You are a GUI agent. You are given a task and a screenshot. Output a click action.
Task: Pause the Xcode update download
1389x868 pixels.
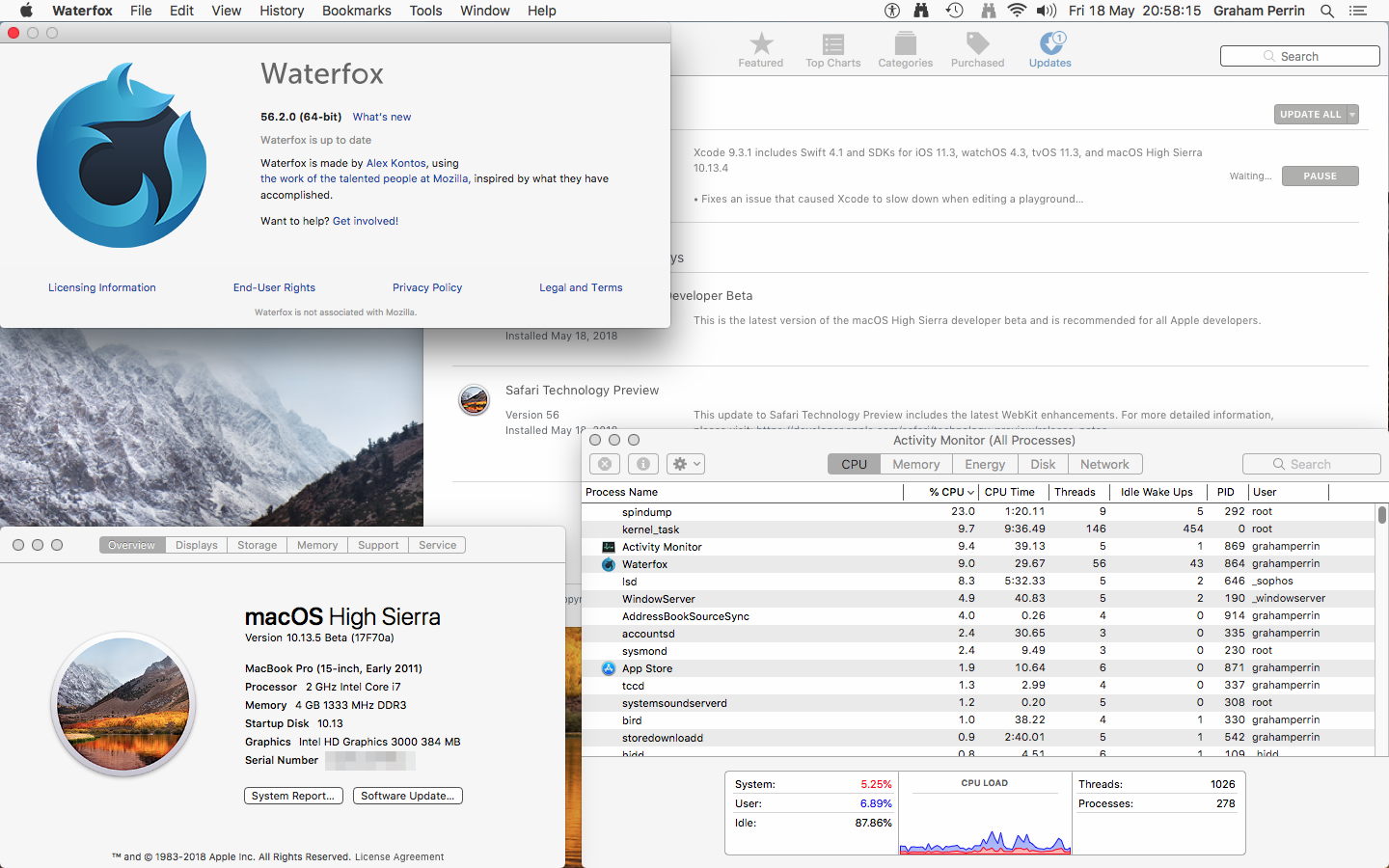(x=1320, y=176)
